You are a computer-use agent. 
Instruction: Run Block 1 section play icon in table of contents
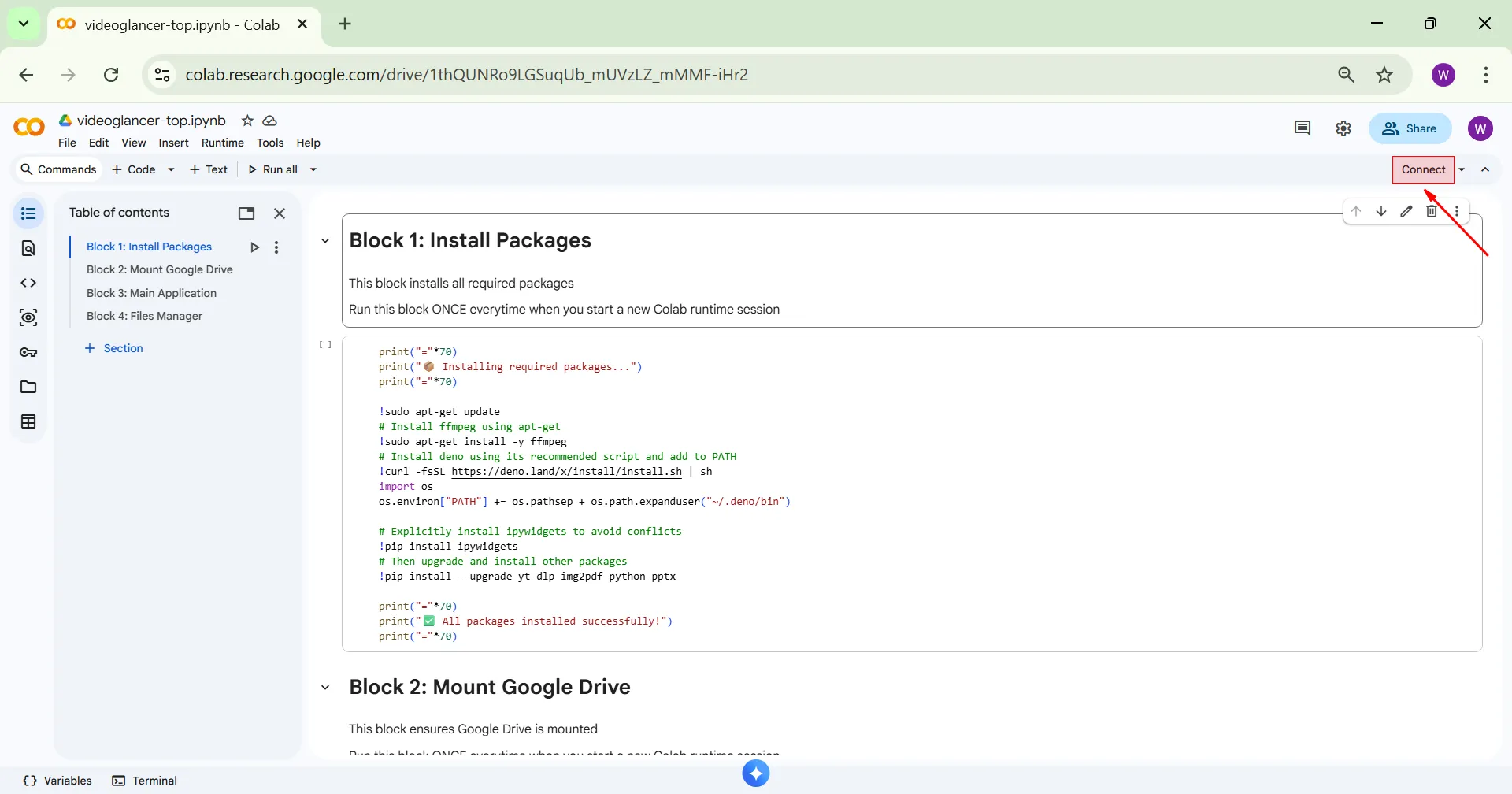[x=254, y=247]
